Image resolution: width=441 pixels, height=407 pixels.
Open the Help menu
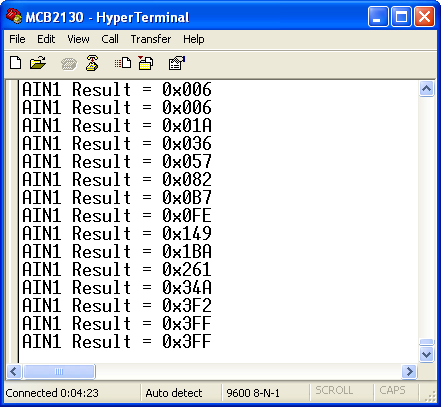click(x=194, y=39)
